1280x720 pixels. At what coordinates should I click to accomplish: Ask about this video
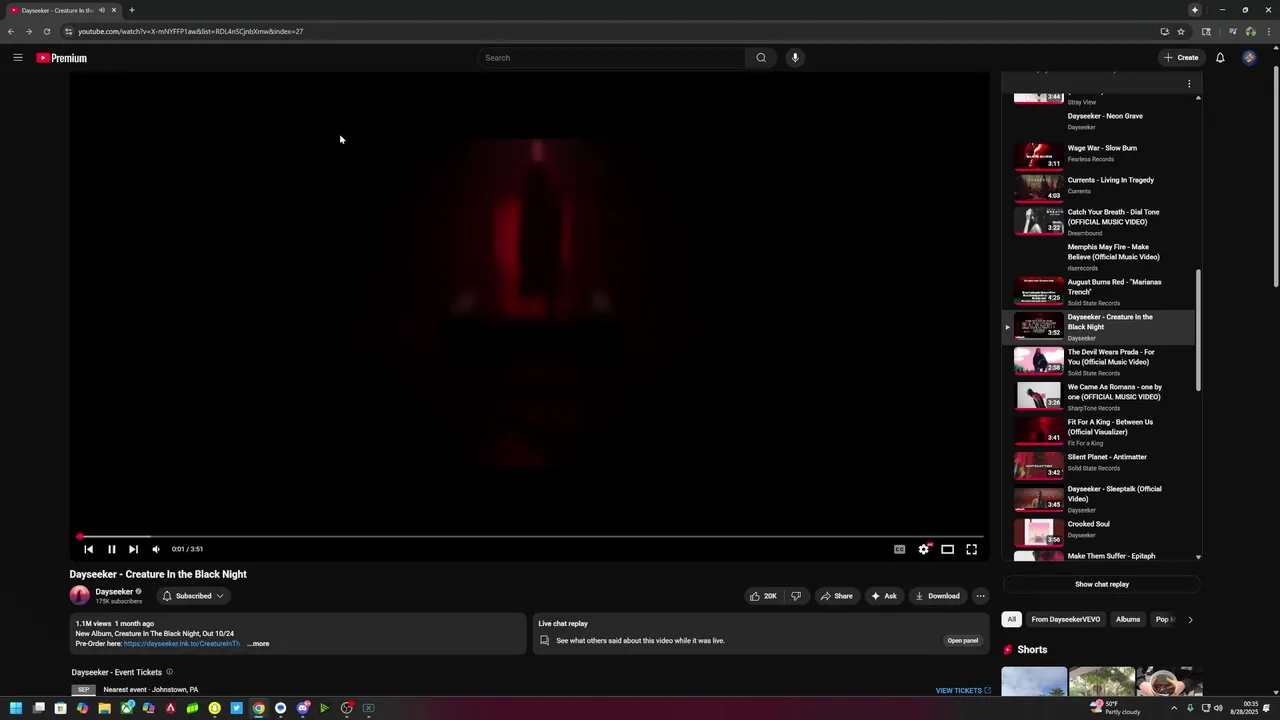(883, 596)
